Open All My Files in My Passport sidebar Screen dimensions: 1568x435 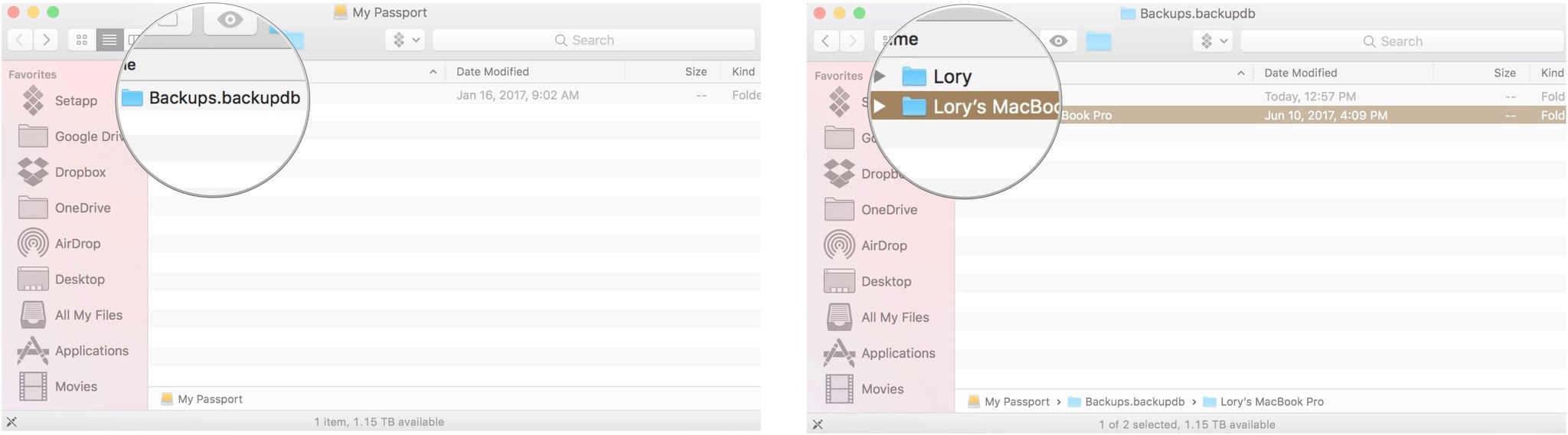click(x=71, y=315)
